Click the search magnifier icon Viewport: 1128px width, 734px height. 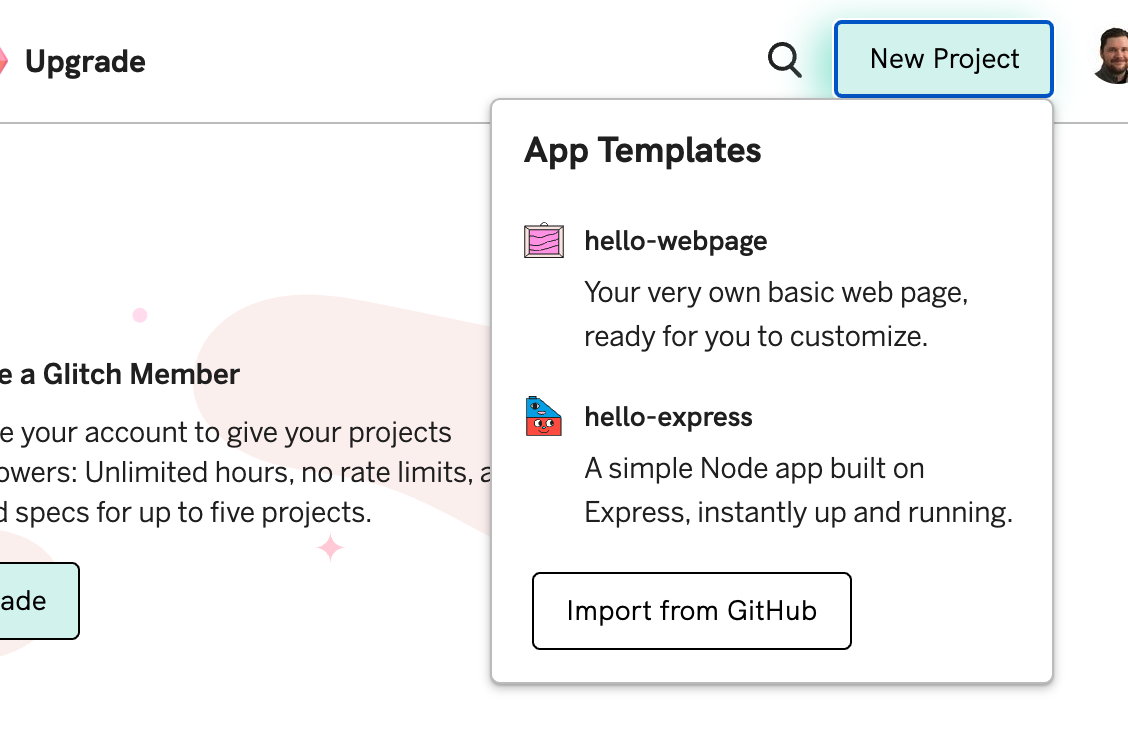tap(784, 60)
